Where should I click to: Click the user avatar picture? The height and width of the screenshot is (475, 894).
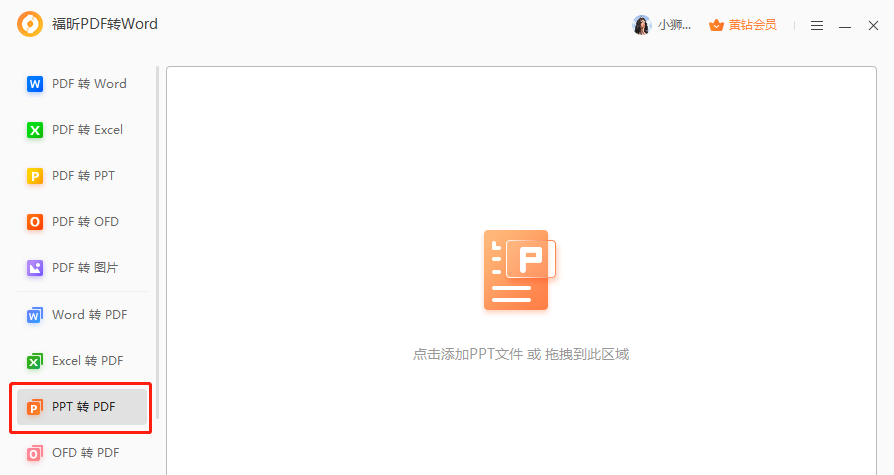point(641,25)
